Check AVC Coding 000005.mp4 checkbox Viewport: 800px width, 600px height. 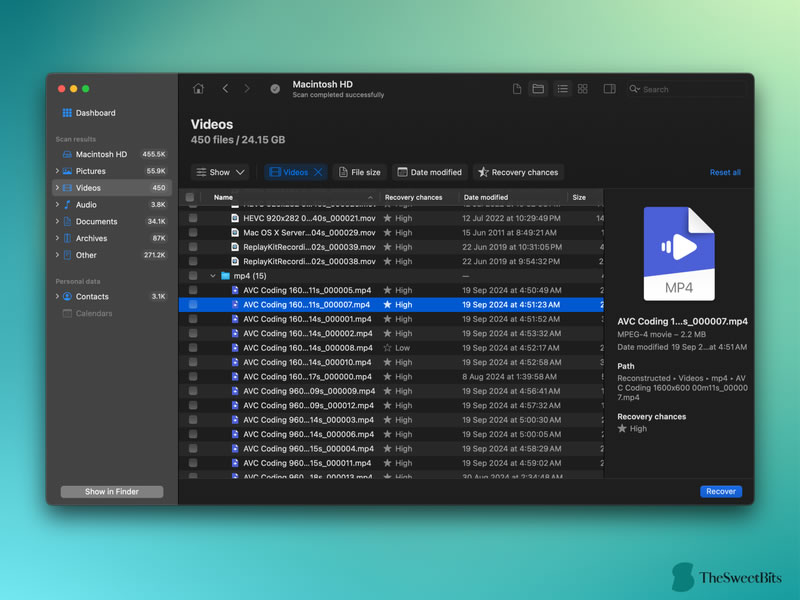point(193,290)
